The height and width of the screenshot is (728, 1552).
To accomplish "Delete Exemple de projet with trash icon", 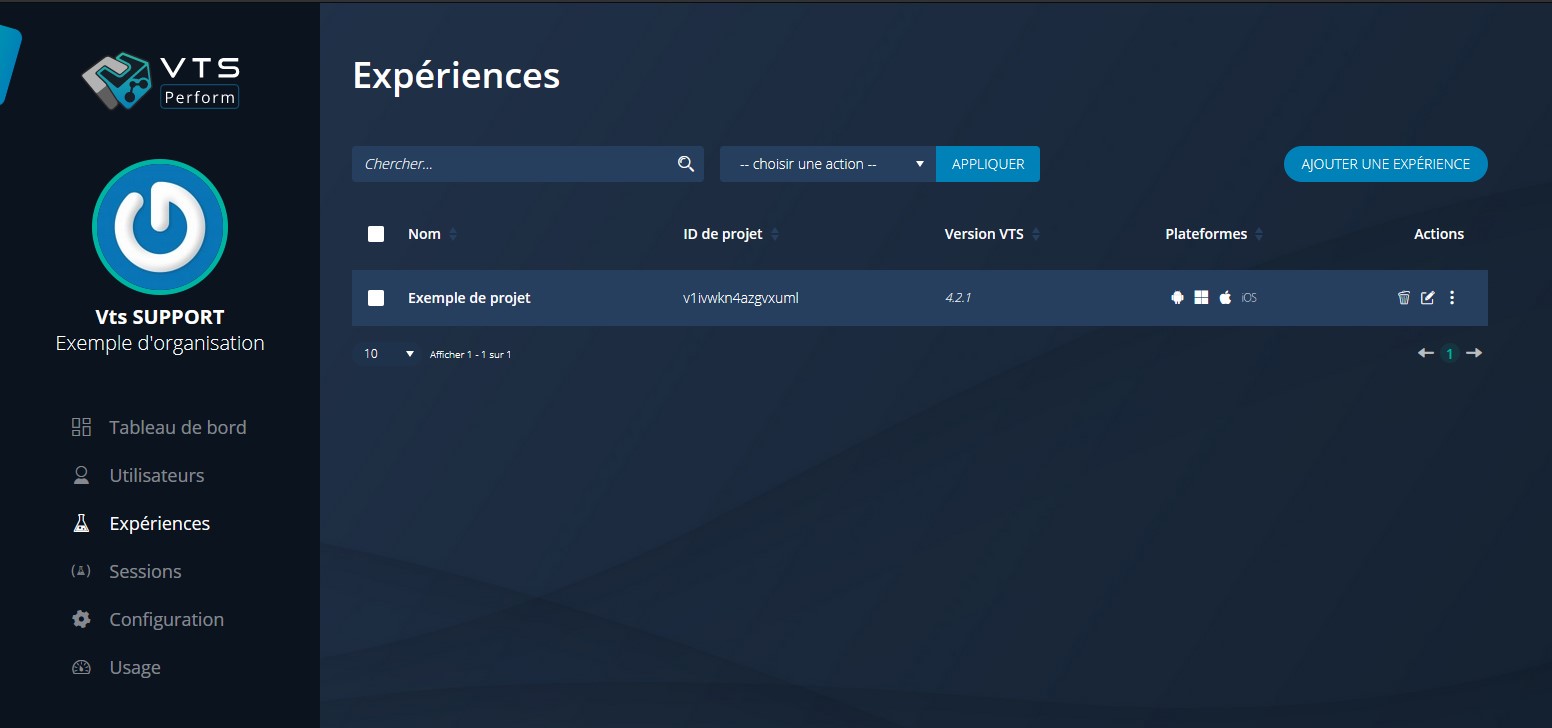I will [x=1404, y=297].
